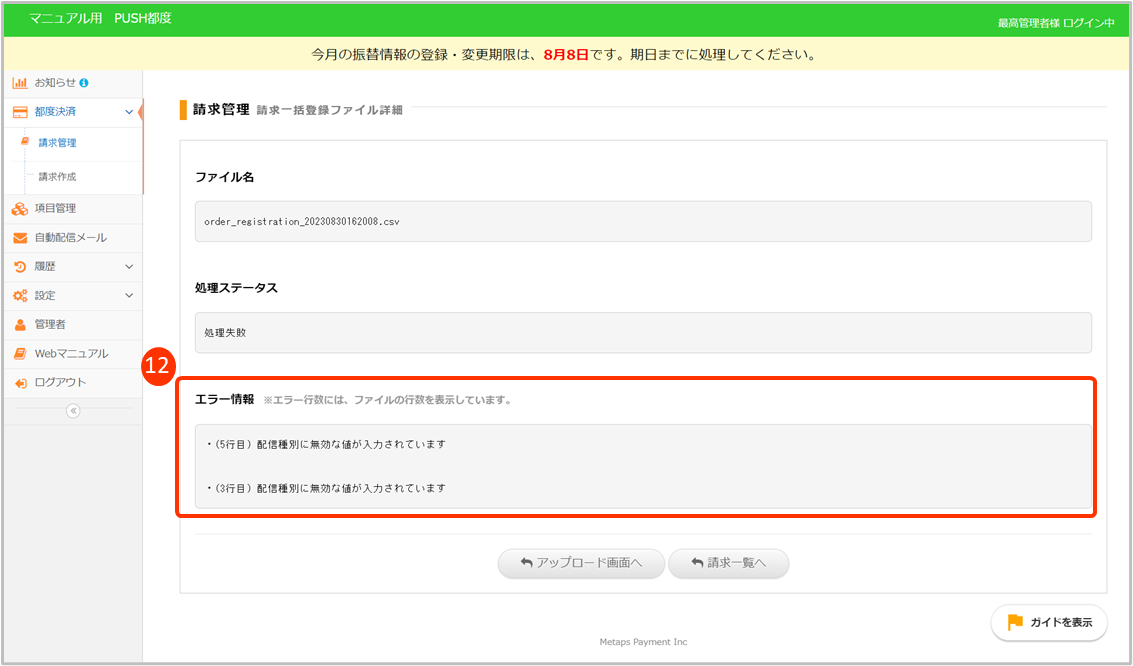
Task: Click the お知らせ bar chart icon
Action: [x=19, y=83]
